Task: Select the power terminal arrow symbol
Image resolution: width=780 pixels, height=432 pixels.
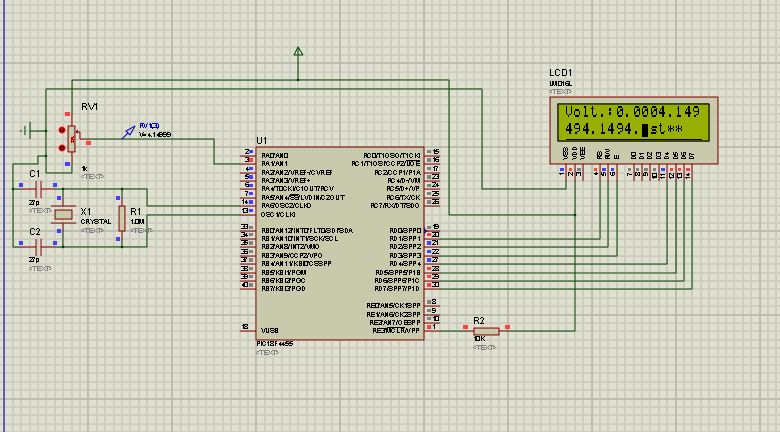Action: 298,51
